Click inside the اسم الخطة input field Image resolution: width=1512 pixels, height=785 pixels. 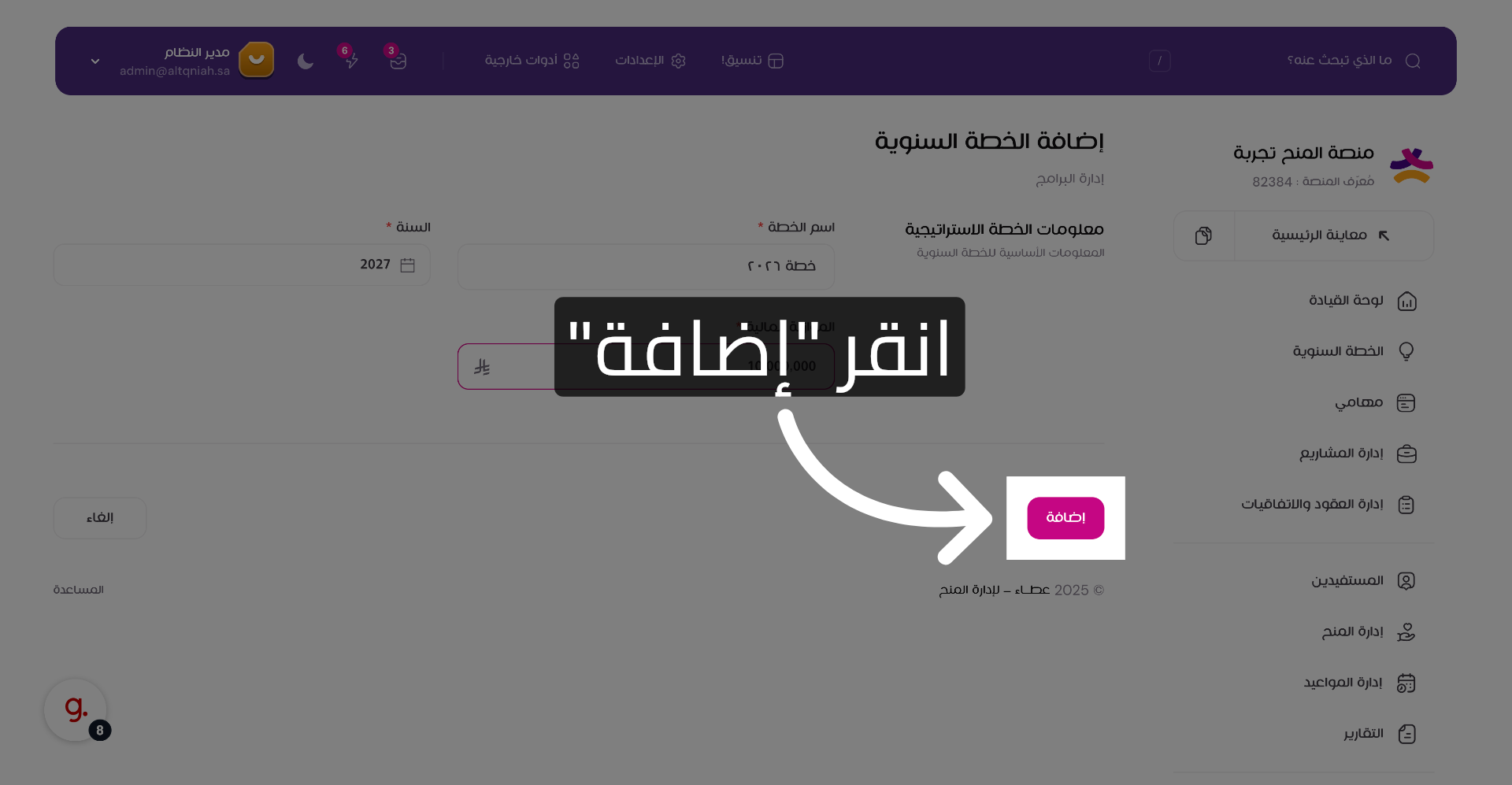click(646, 266)
